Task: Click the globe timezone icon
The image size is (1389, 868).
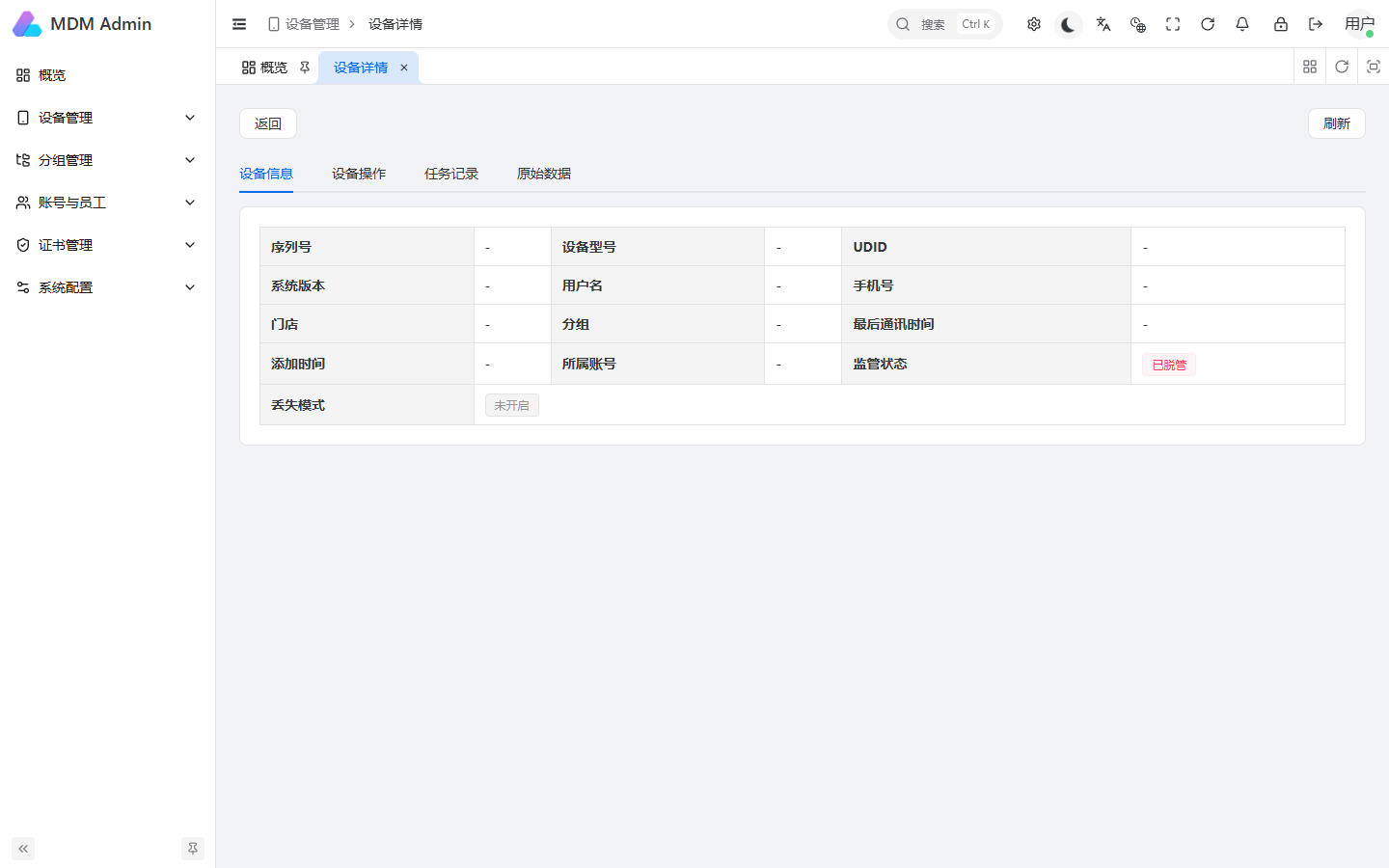Action: (1138, 24)
